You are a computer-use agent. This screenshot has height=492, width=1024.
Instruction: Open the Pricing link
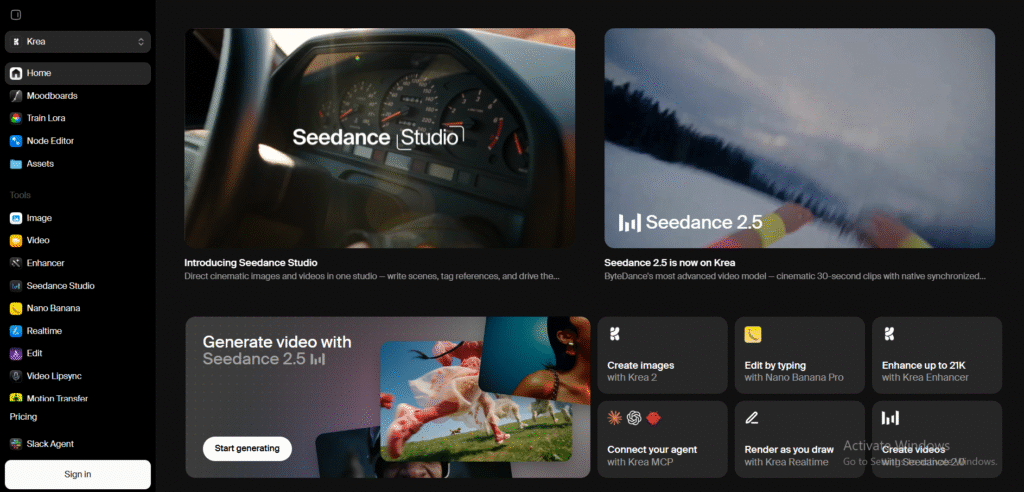24,417
